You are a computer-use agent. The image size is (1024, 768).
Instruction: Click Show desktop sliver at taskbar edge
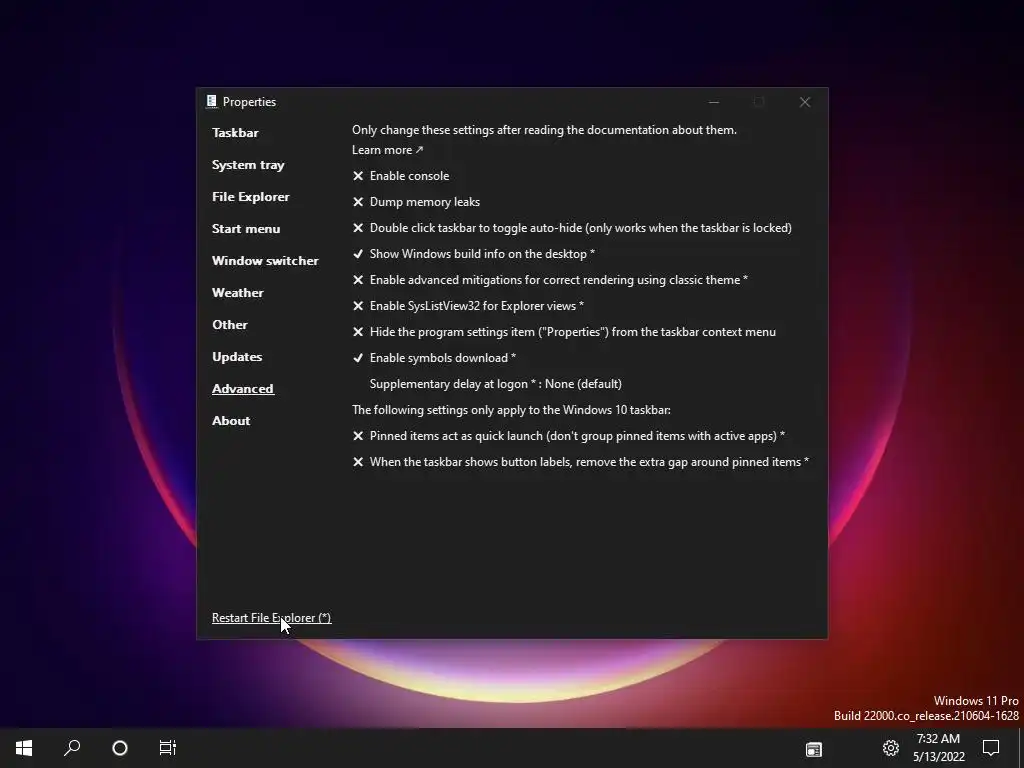[1021, 748]
